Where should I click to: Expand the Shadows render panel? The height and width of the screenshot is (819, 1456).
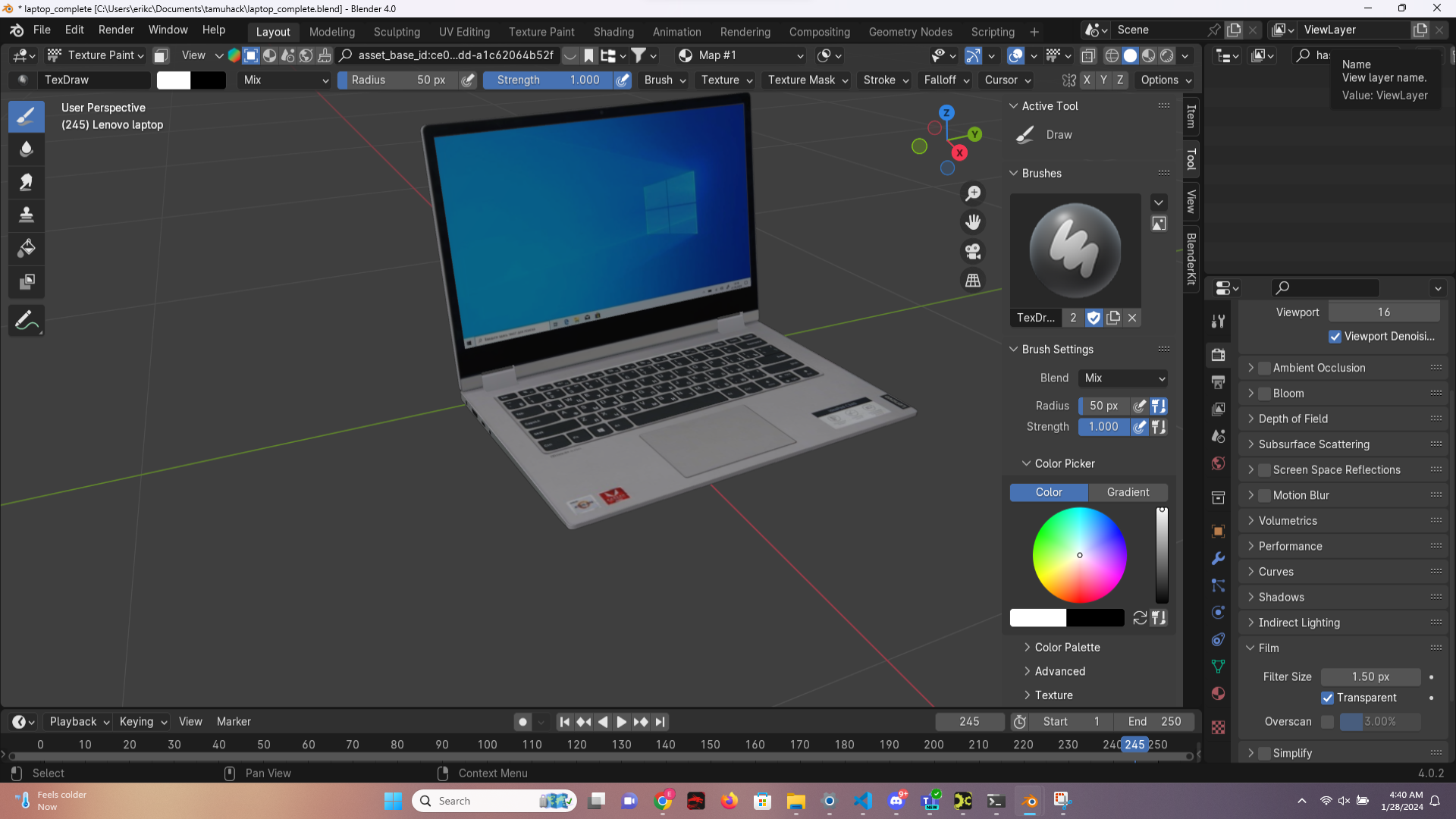[1281, 598]
